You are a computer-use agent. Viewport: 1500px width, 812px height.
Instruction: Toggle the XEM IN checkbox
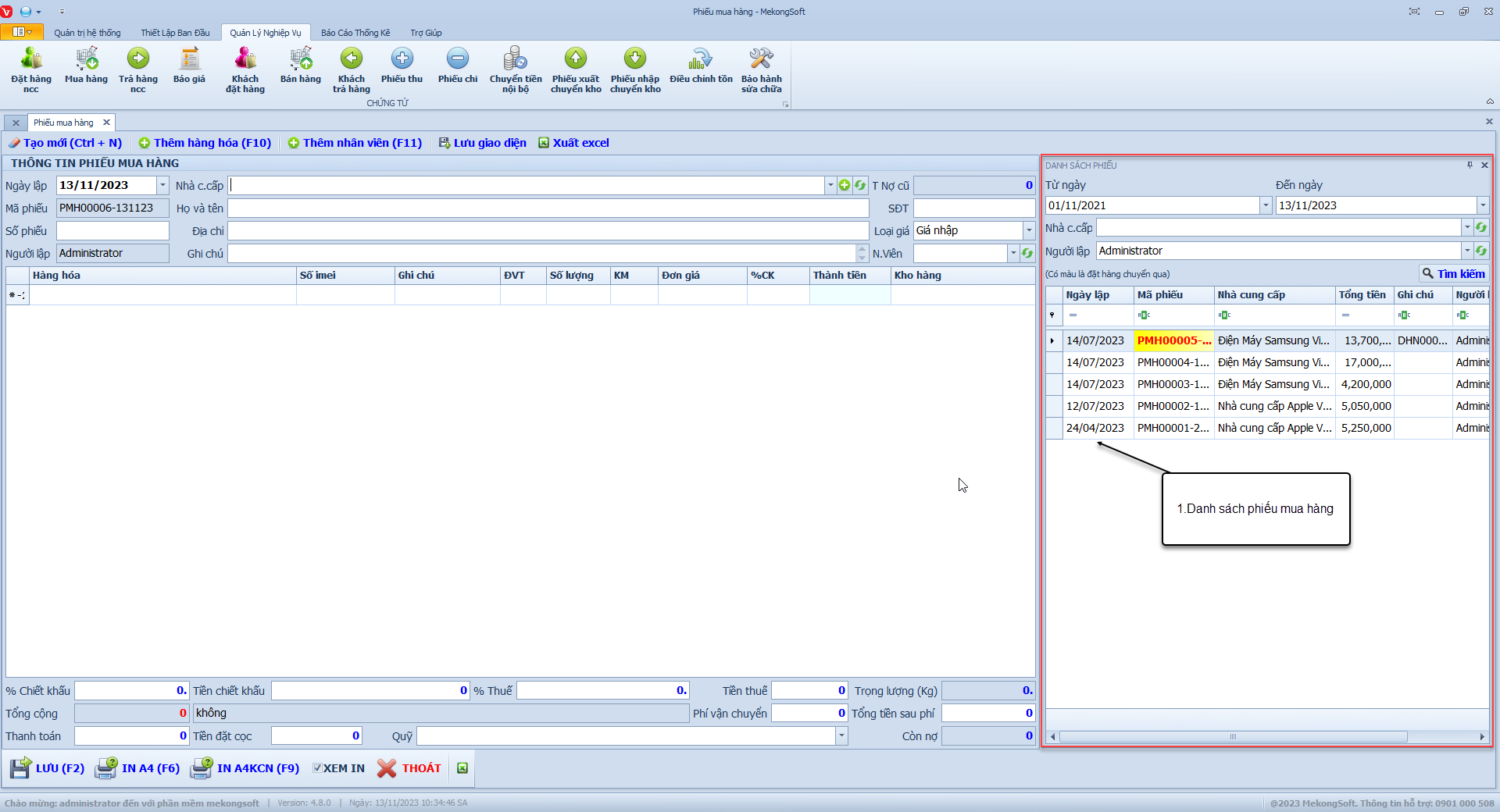318,768
